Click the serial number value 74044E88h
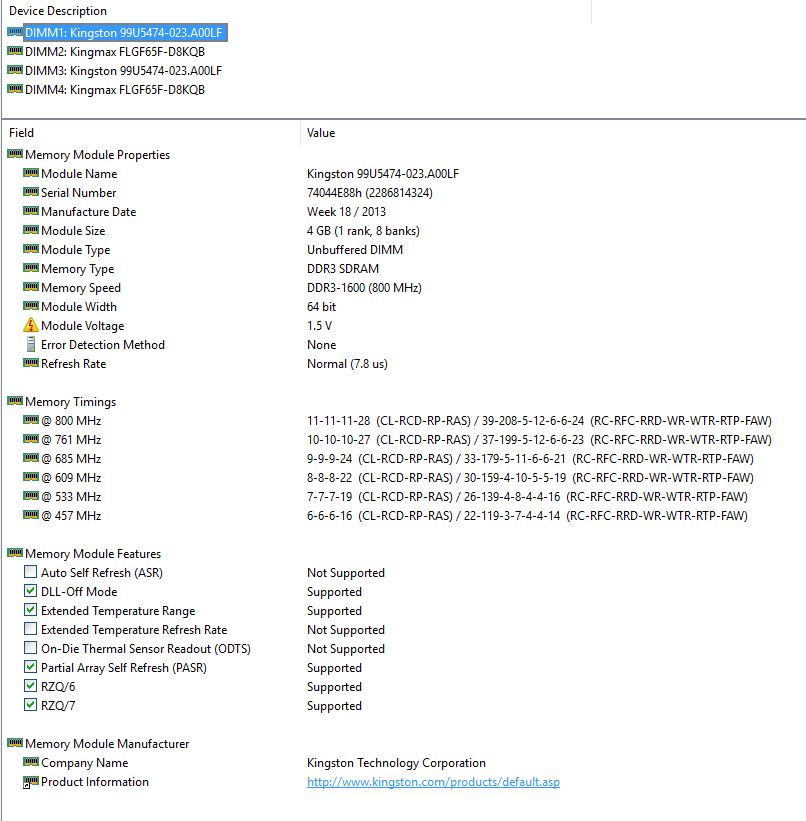 370,193
